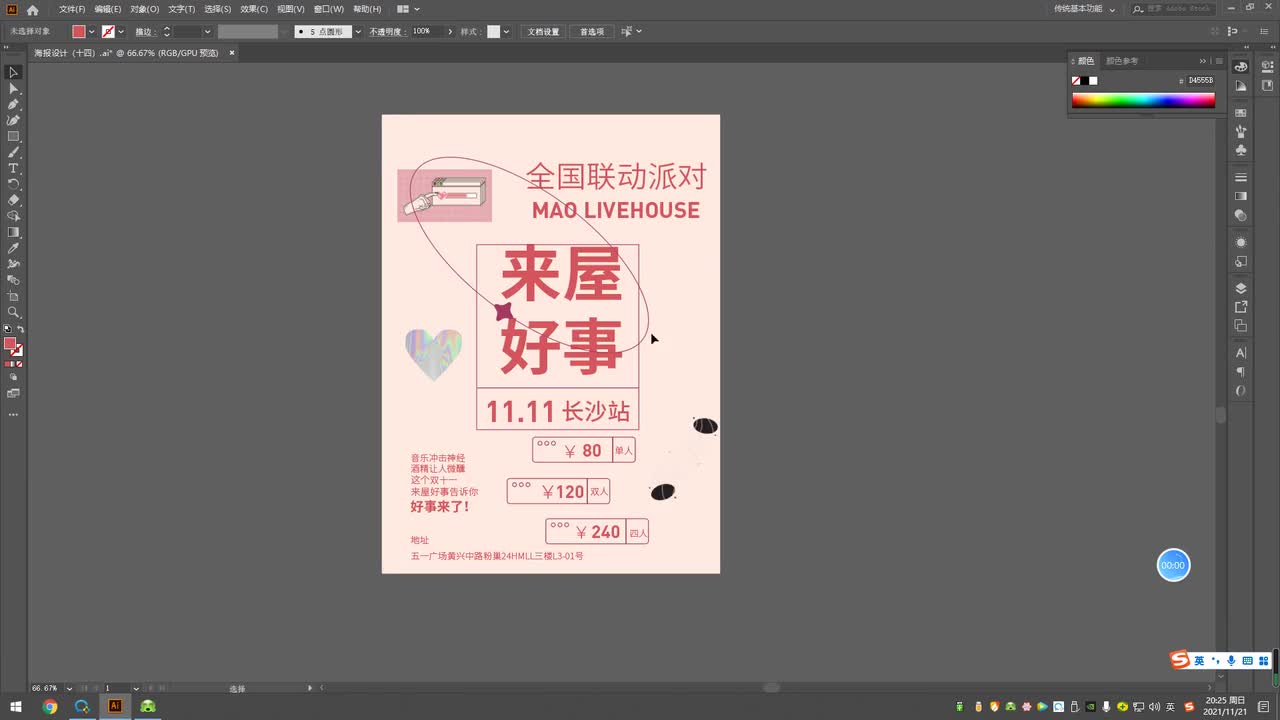Select the Rotate tool
The image size is (1280, 720).
pyautogui.click(x=13, y=184)
